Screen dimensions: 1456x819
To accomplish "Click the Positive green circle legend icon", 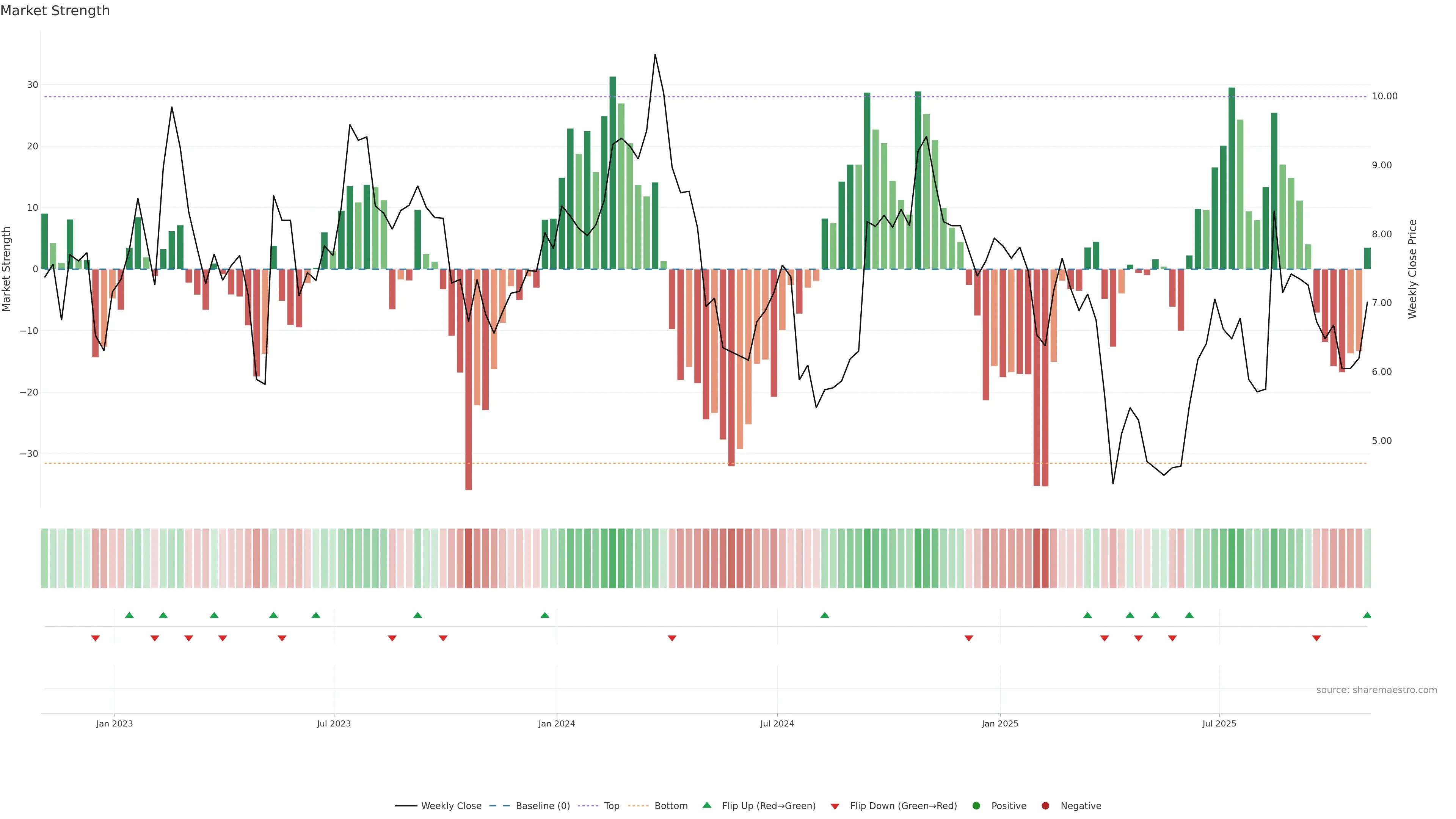I will 976,806.
